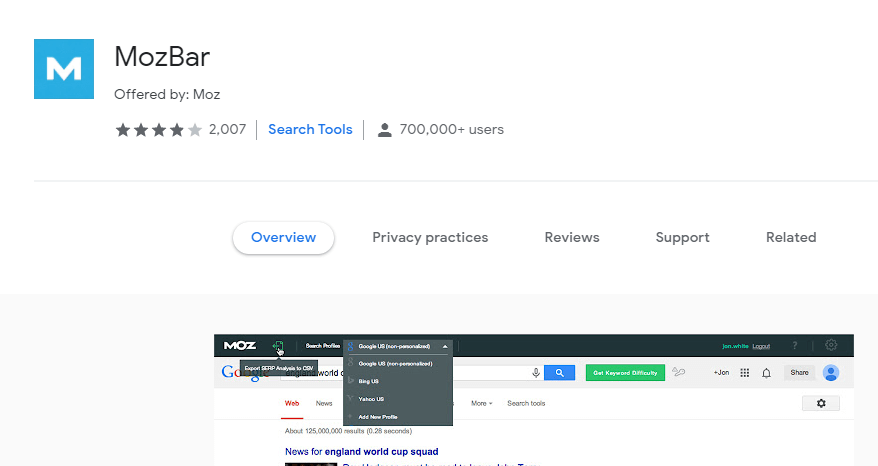Screen dimensions: 878x466
Task: Go to the Reviews tab
Action: (x=572, y=237)
